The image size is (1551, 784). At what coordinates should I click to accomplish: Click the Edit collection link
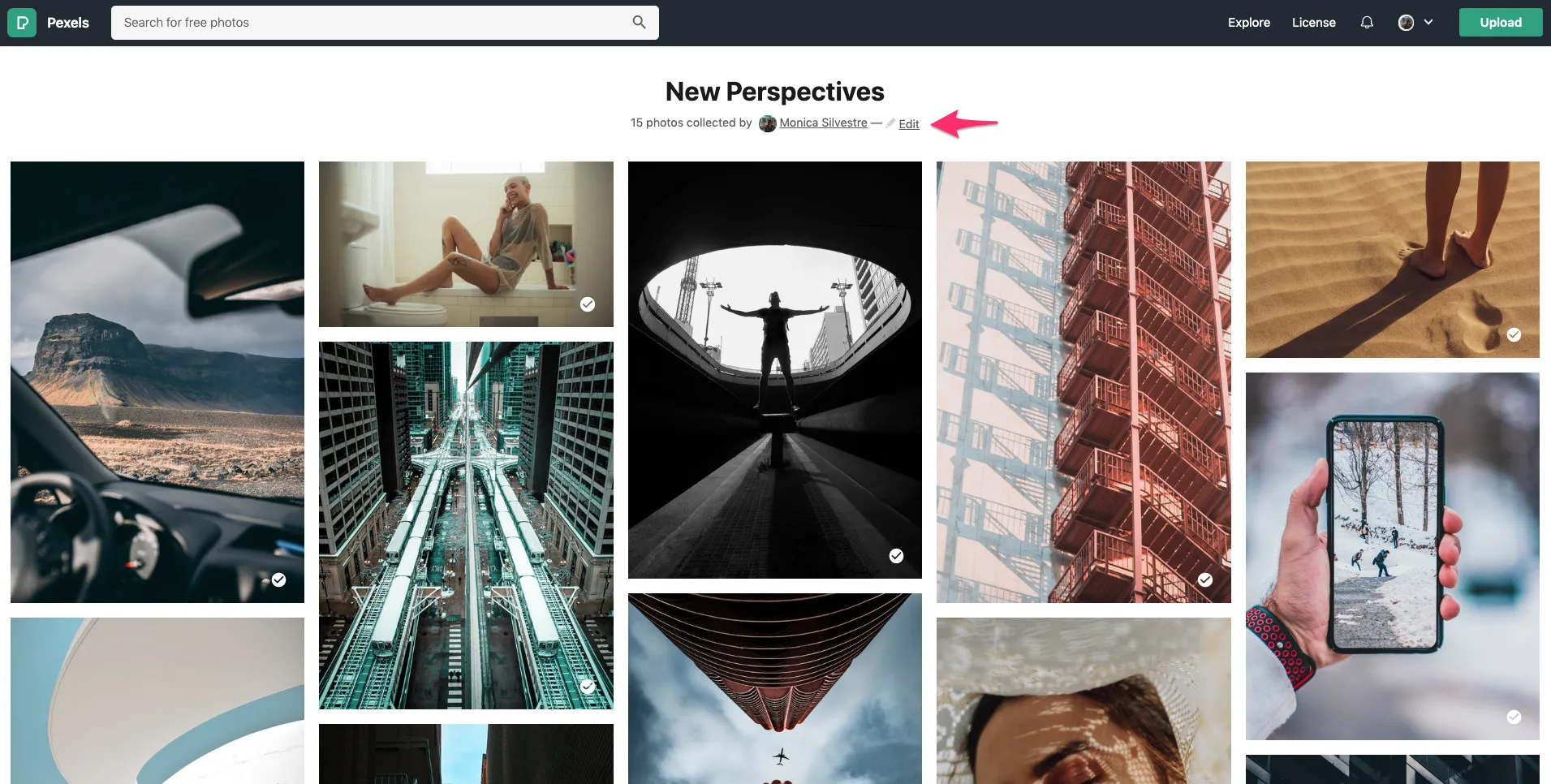tap(909, 124)
